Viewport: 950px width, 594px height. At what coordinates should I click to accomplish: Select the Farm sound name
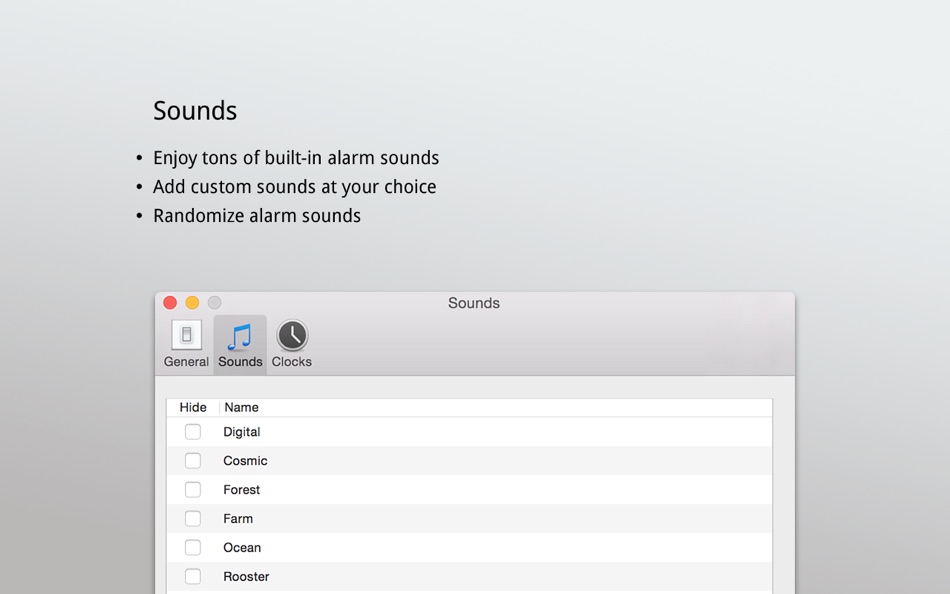(238, 519)
